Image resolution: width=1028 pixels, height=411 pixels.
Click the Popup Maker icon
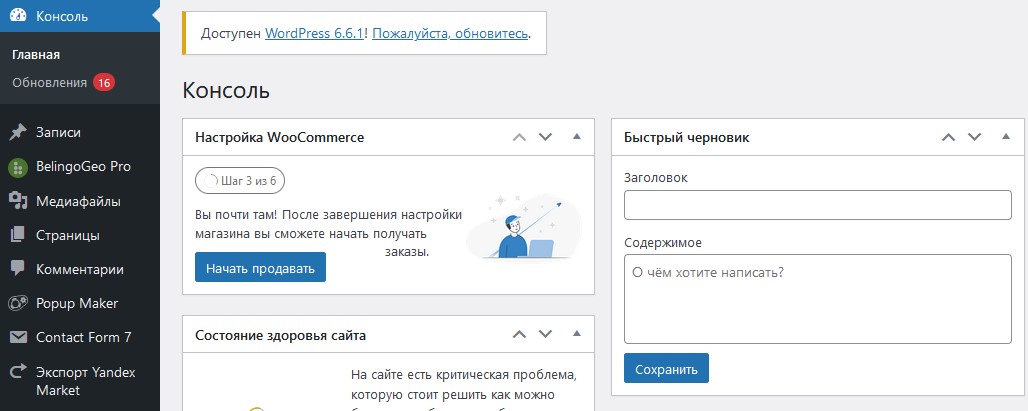point(18,303)
